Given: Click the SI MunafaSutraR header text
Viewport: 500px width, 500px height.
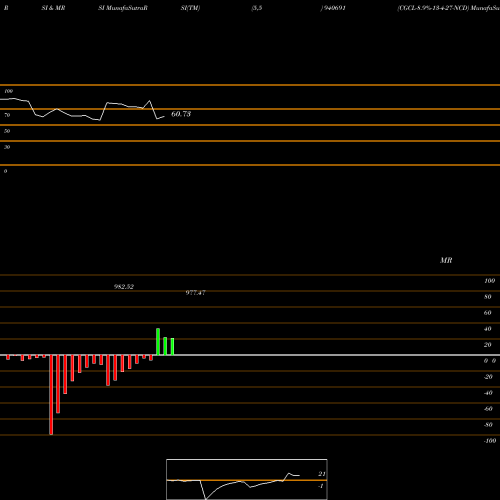Looking at the screenshot, I should [x=123, y=8].
